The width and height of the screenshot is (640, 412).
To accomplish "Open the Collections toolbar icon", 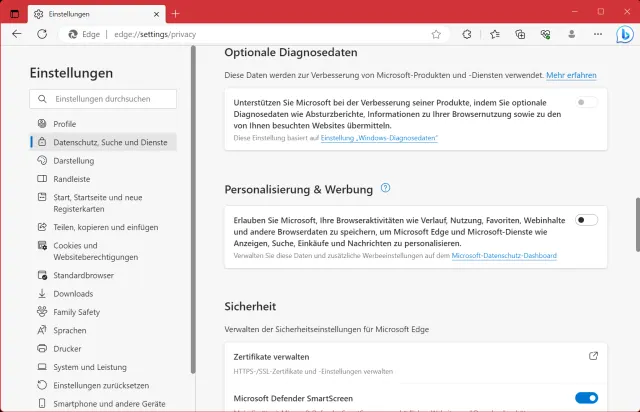I will click(x=520, y=33).
